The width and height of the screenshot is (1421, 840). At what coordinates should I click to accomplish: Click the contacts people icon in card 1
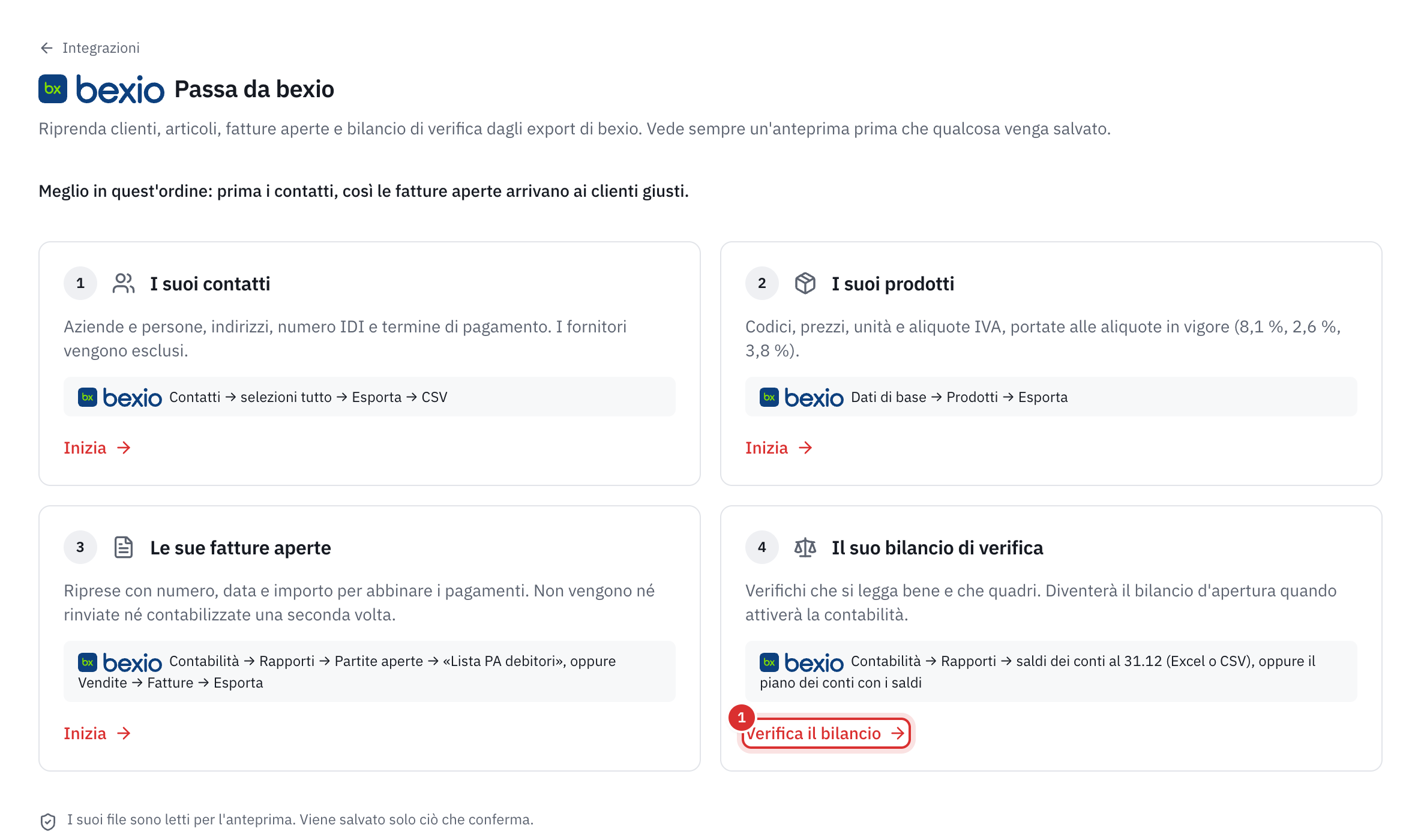(124, 283)
